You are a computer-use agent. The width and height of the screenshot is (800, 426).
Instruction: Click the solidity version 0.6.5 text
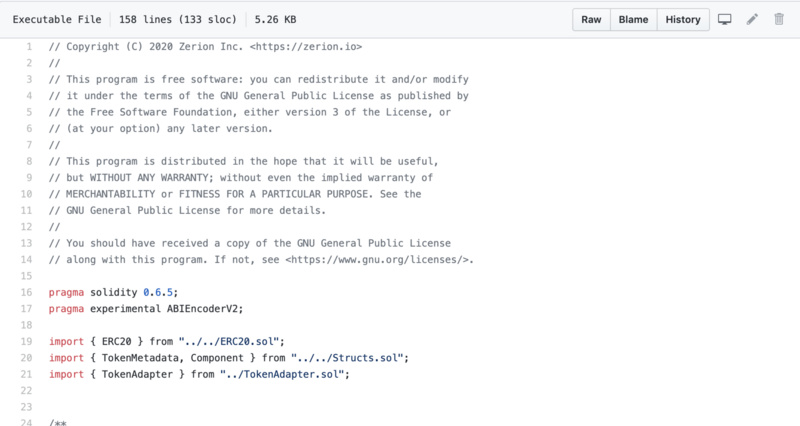(158, 292)
